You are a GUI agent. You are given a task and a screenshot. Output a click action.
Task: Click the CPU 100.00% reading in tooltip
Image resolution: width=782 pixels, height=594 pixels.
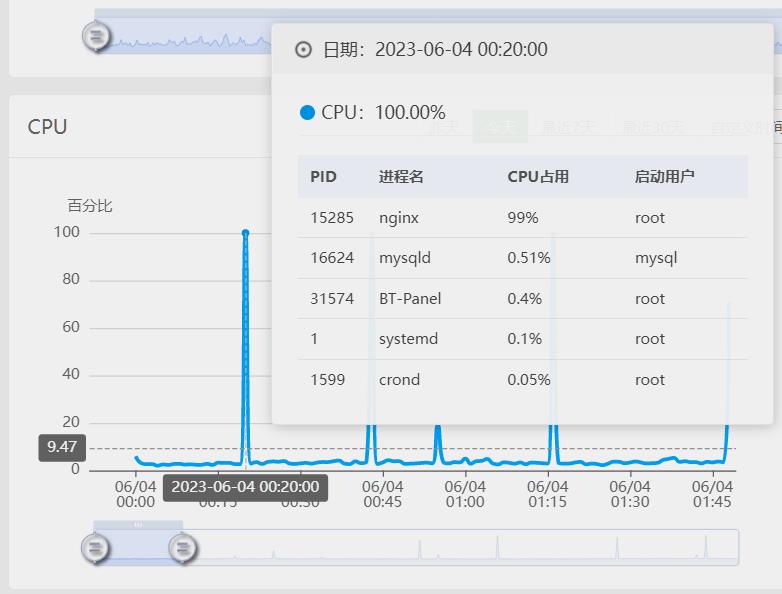[383, 113]
